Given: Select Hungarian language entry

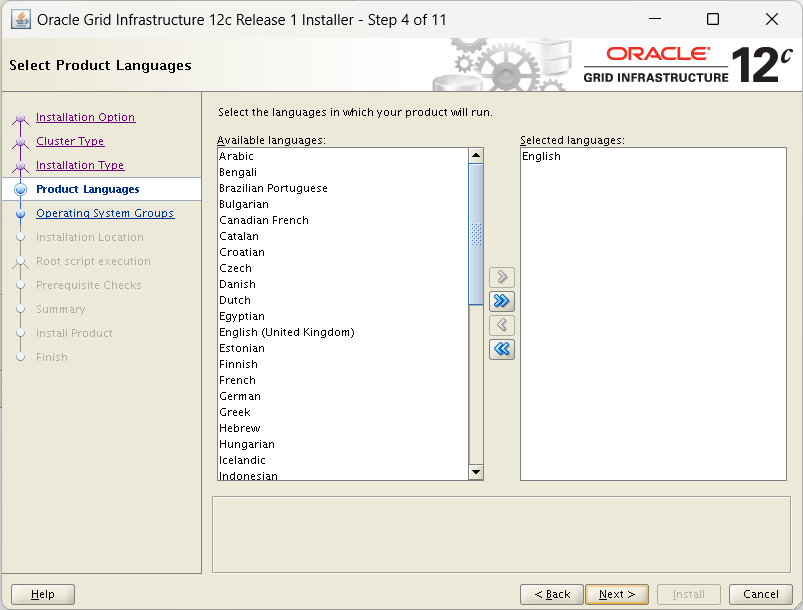Looking at the screenshot, I should point(342,444).
